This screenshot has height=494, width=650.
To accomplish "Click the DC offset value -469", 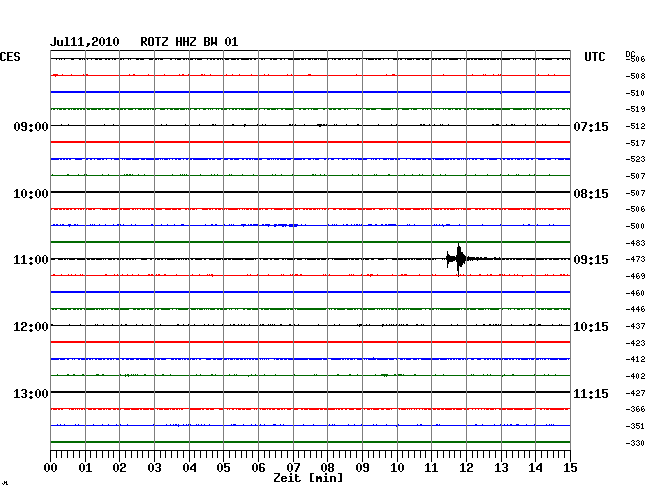I will tap(635, 276).
